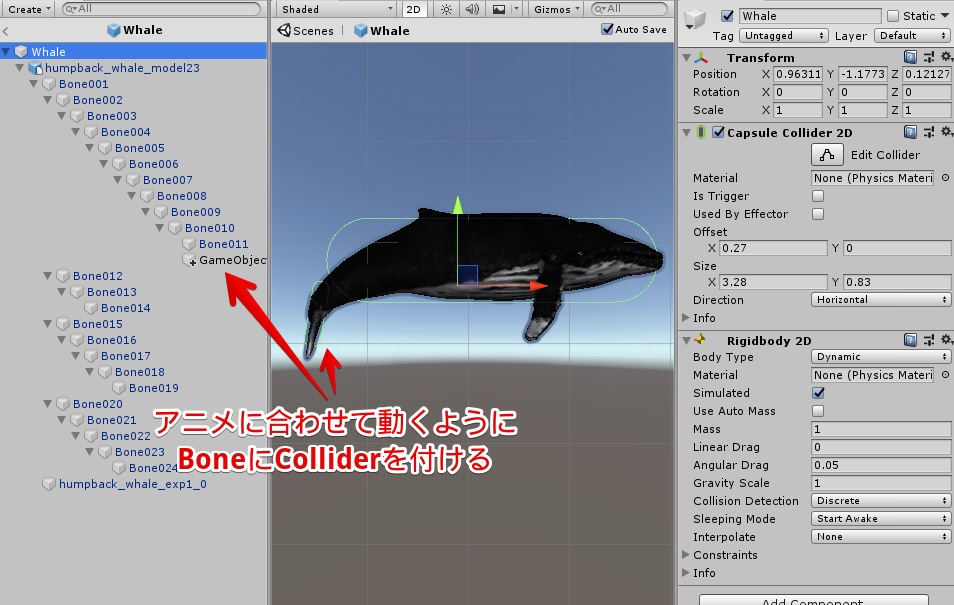
Task: Open the Capsule Collider 2D reference help icon
Action: (910, 132)
